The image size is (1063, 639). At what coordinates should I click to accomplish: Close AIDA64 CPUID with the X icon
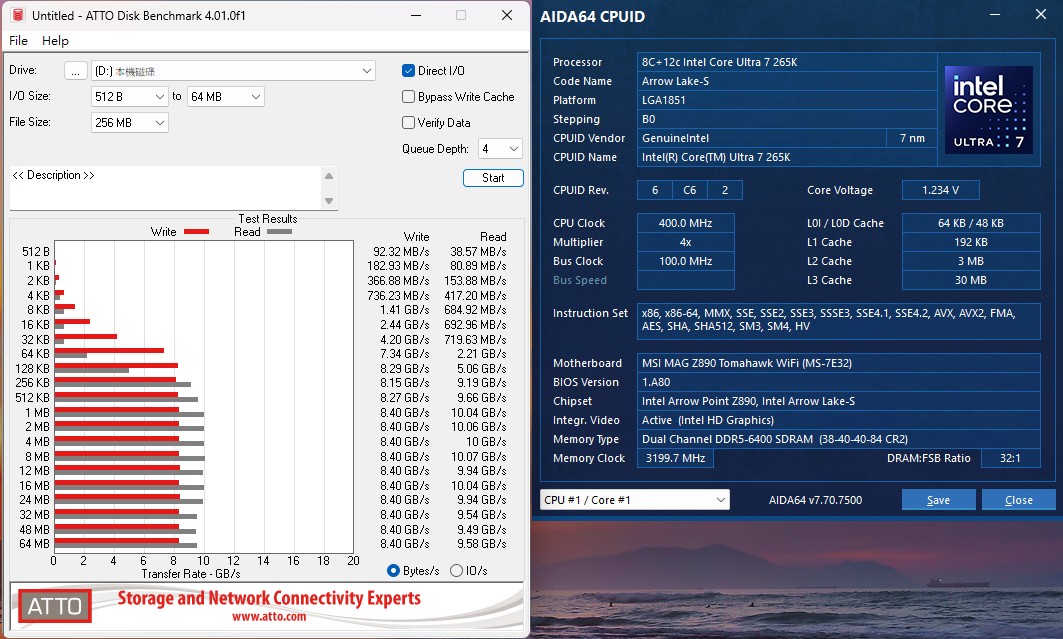(x=1041, y=14)
